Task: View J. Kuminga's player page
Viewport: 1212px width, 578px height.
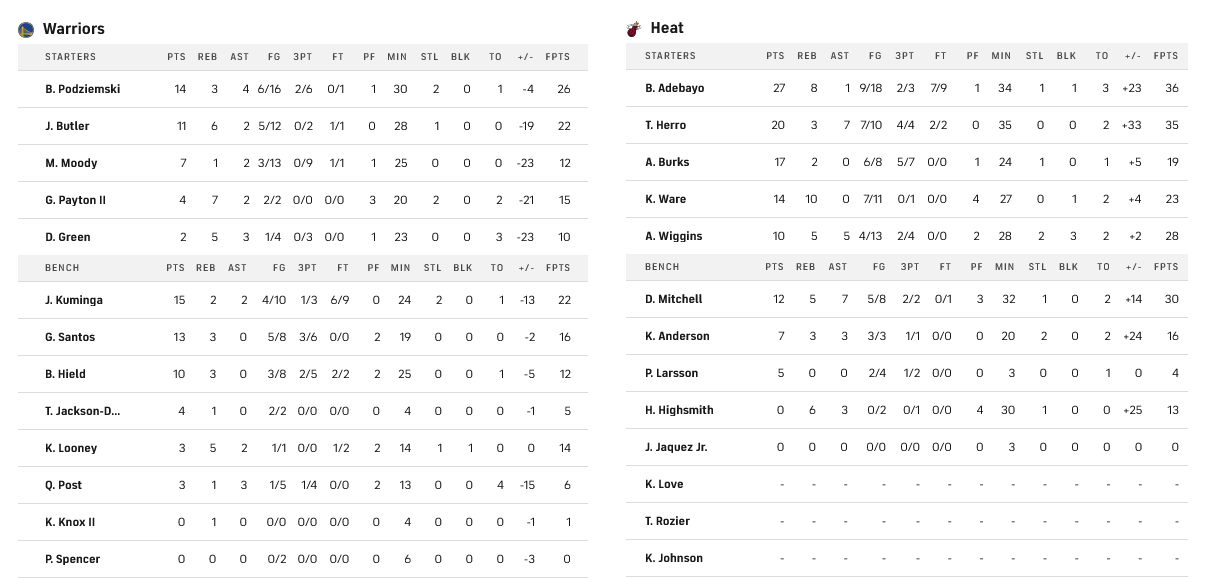Action: [74, 300]
